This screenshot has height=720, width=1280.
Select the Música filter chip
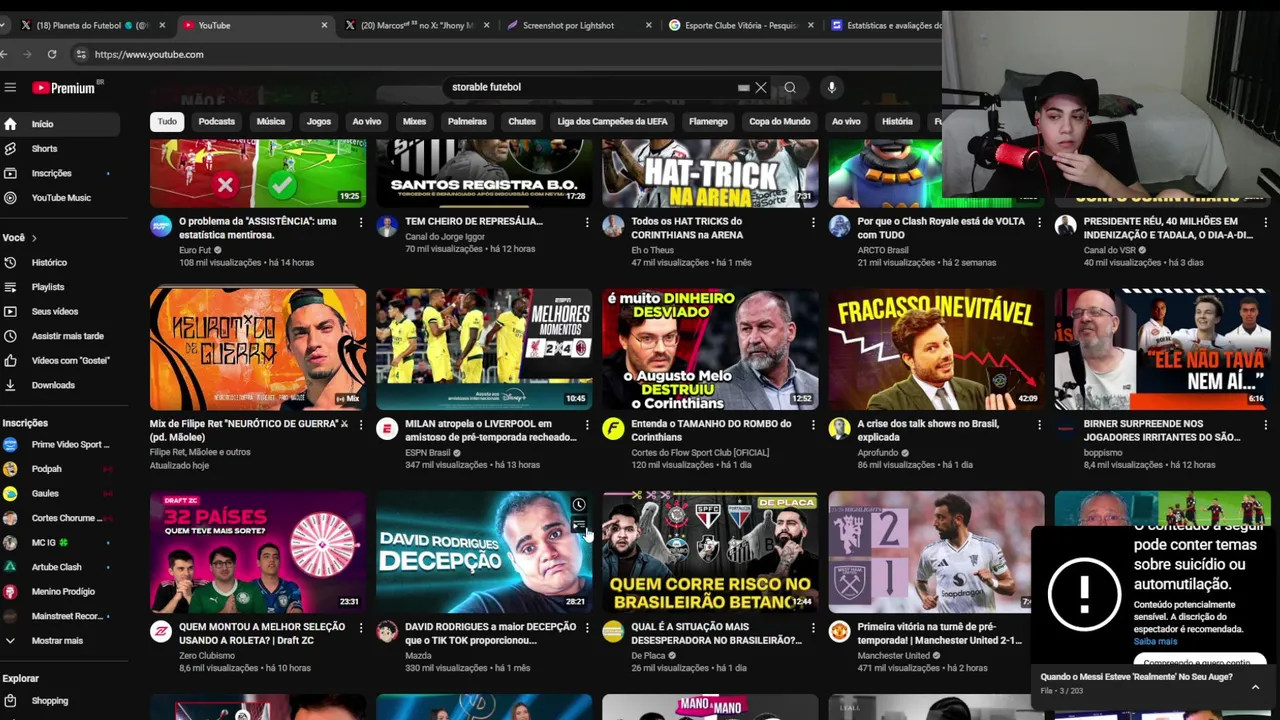pos(271,122)
